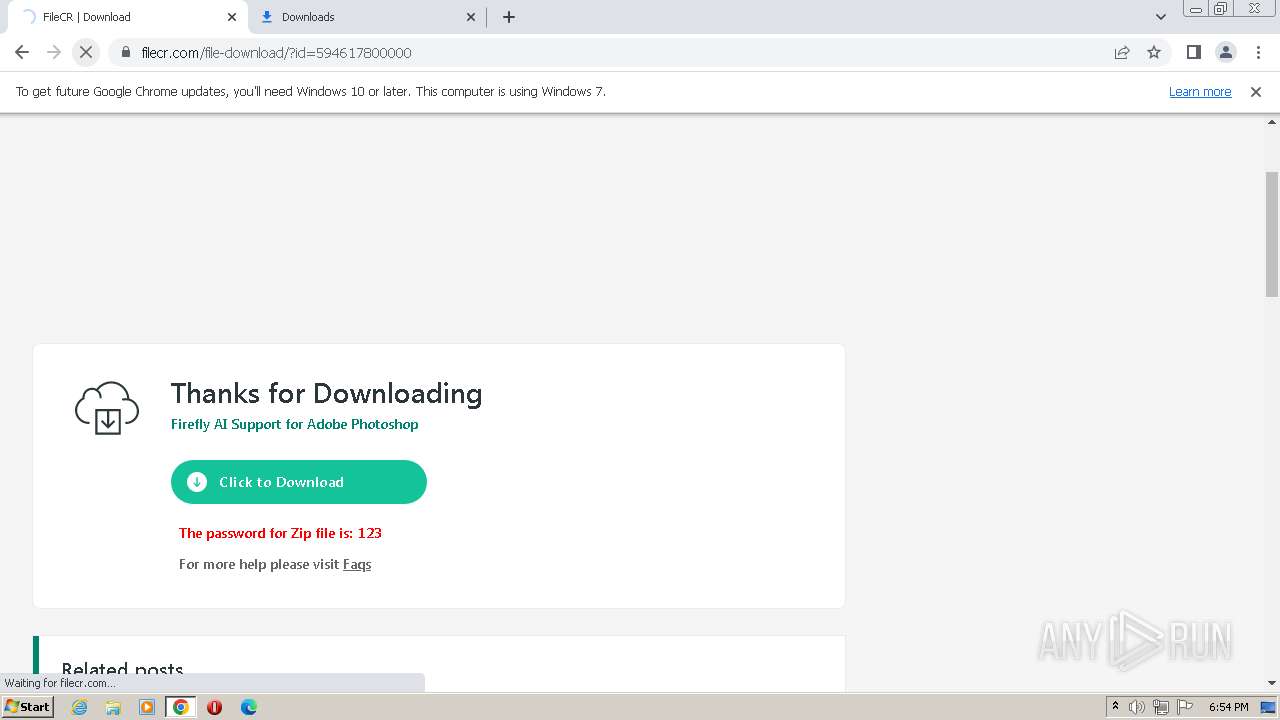Switch to the Downloads tab
This screenshot has width=1280, height=720.
tap(368, 17)
